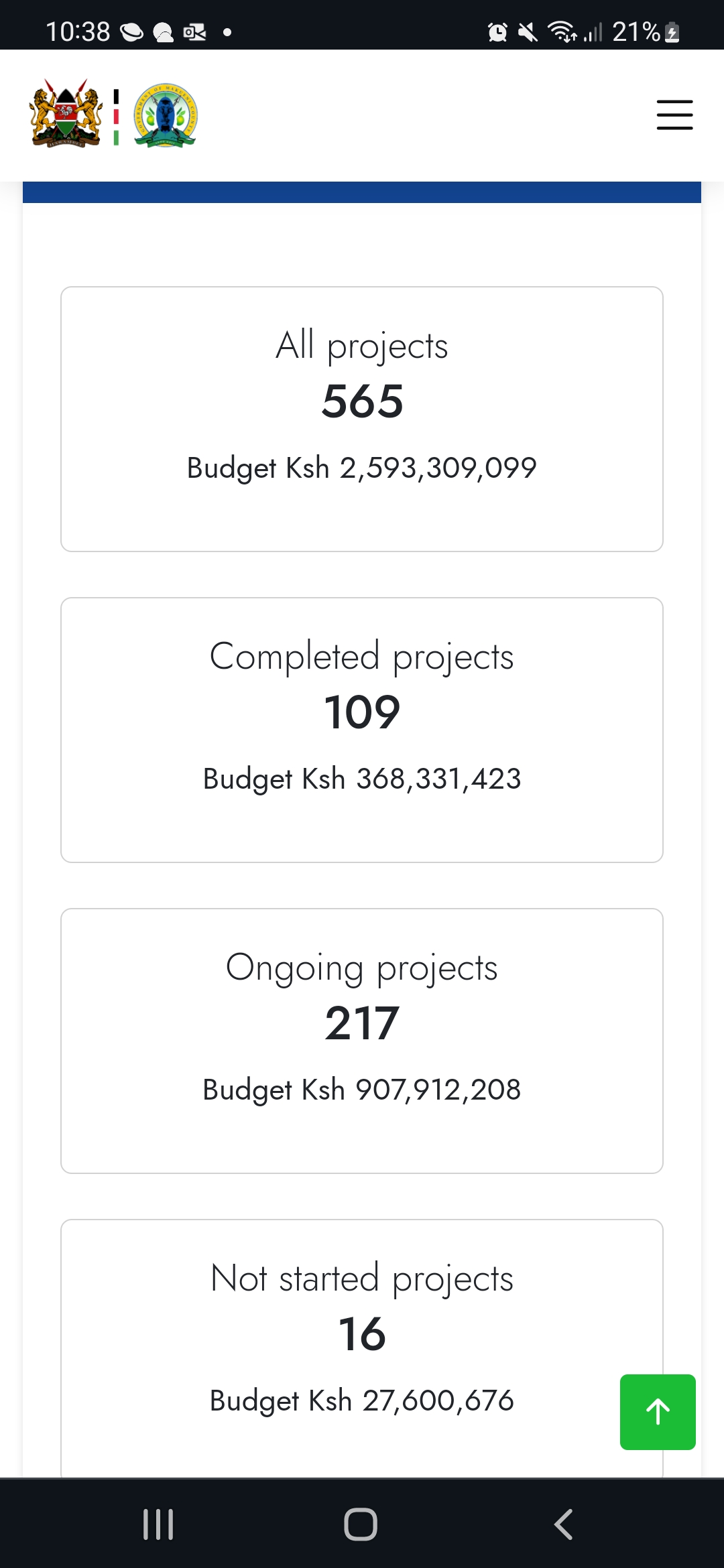Open the hamburger navigation menu
The image size is (724, 1568).
pyautogui.click(x=674, y=115)
